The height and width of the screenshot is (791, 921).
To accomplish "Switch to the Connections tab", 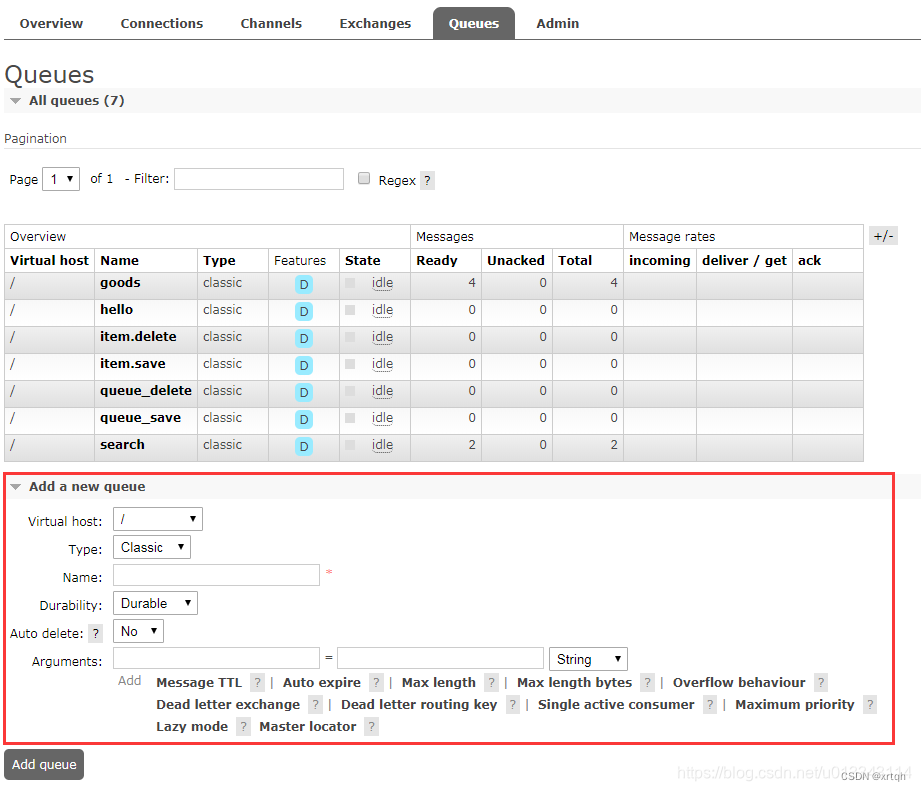I will pyautogui.click(x=162, y=23).
